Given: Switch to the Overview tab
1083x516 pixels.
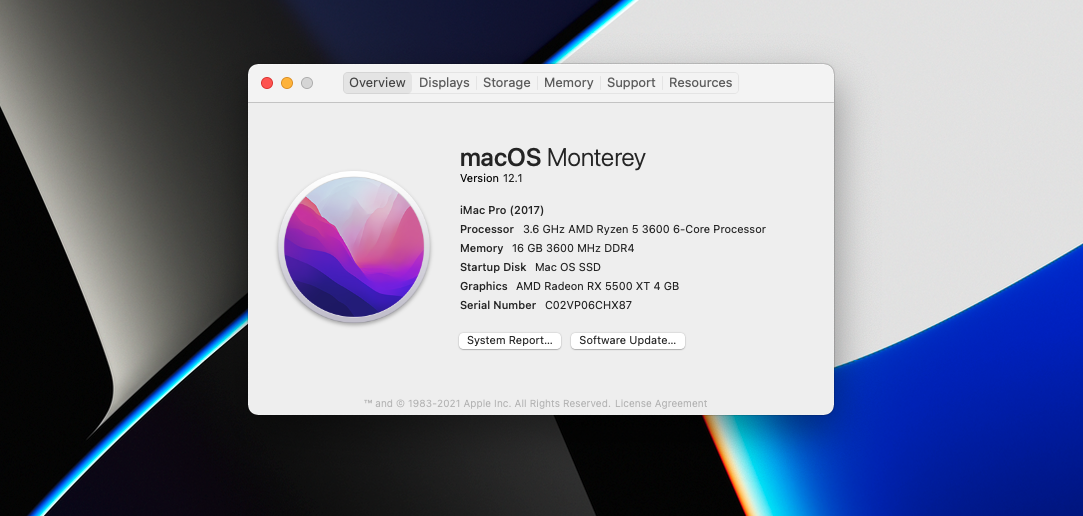Looking at the screenshot, I should pos(377,83).
